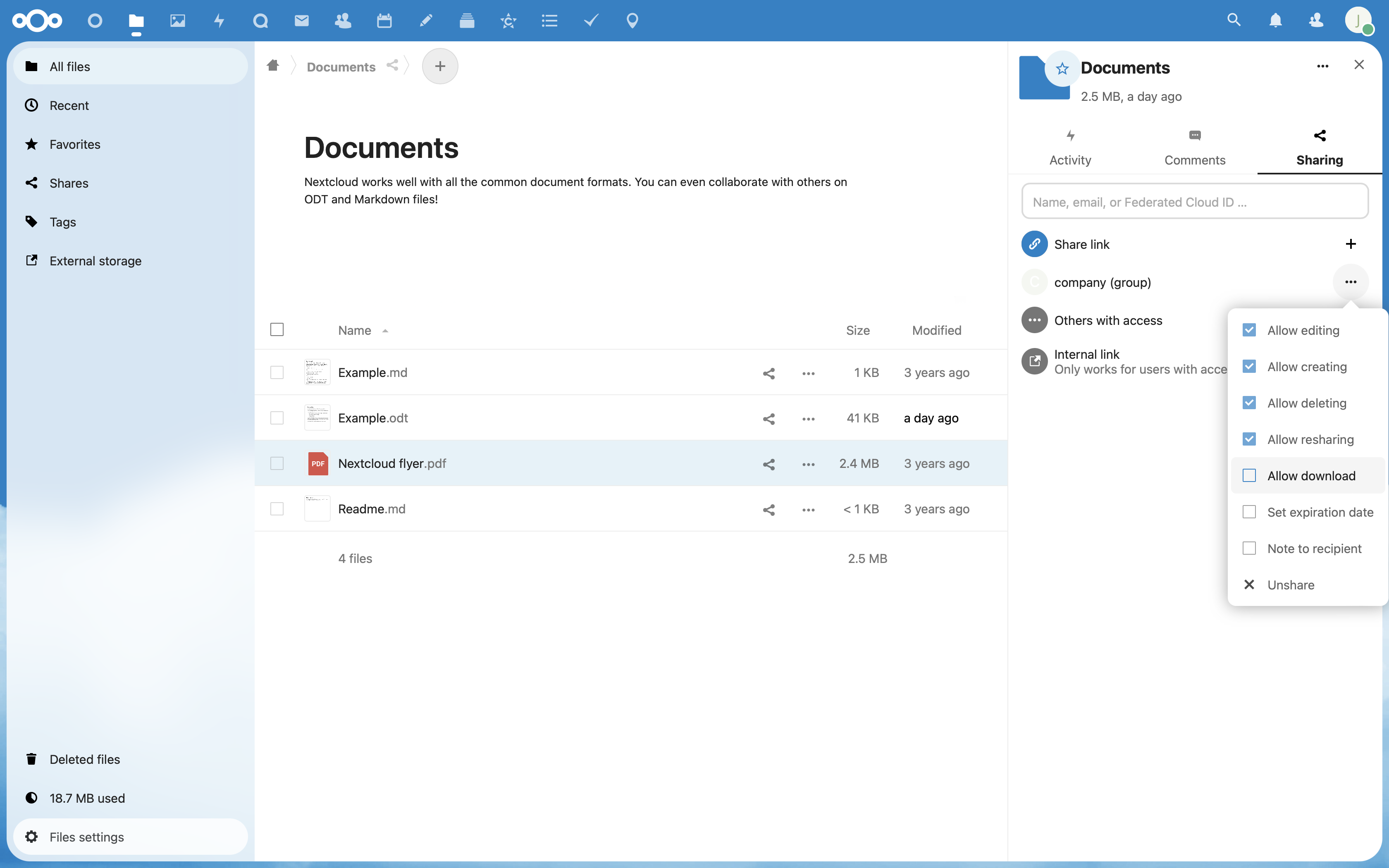This screenshot has width=1389, height=868.
Task: Switch to the Comments tab
Action: point(1194,147)
